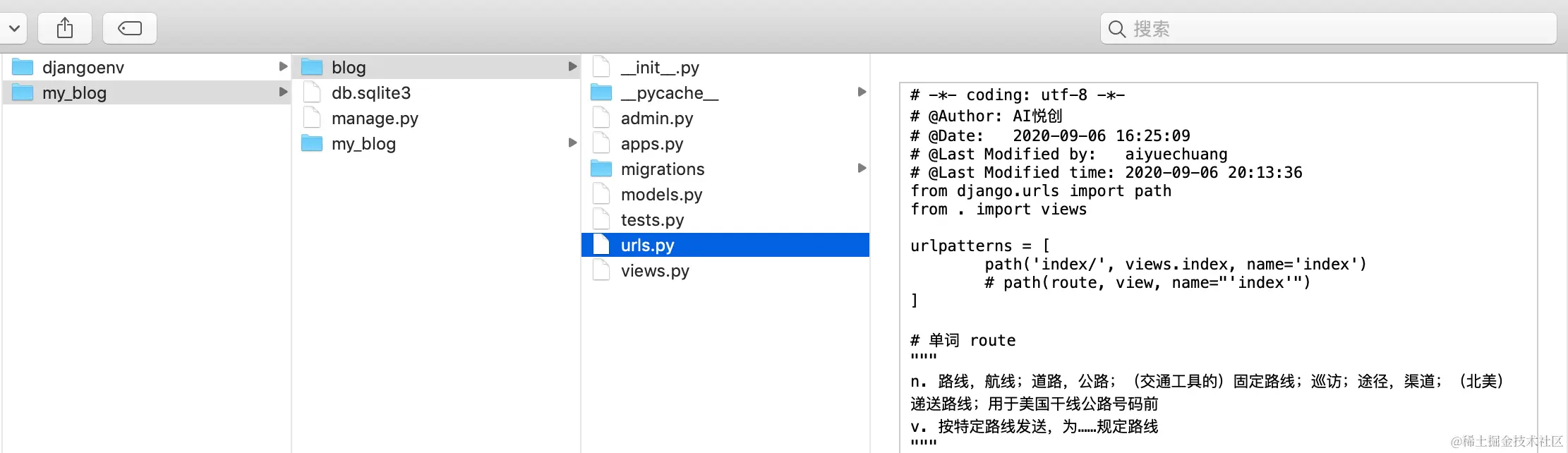Click the djangoenv folder name
This screenshot has width=1568, height=453.
click(x=83, y=68)
